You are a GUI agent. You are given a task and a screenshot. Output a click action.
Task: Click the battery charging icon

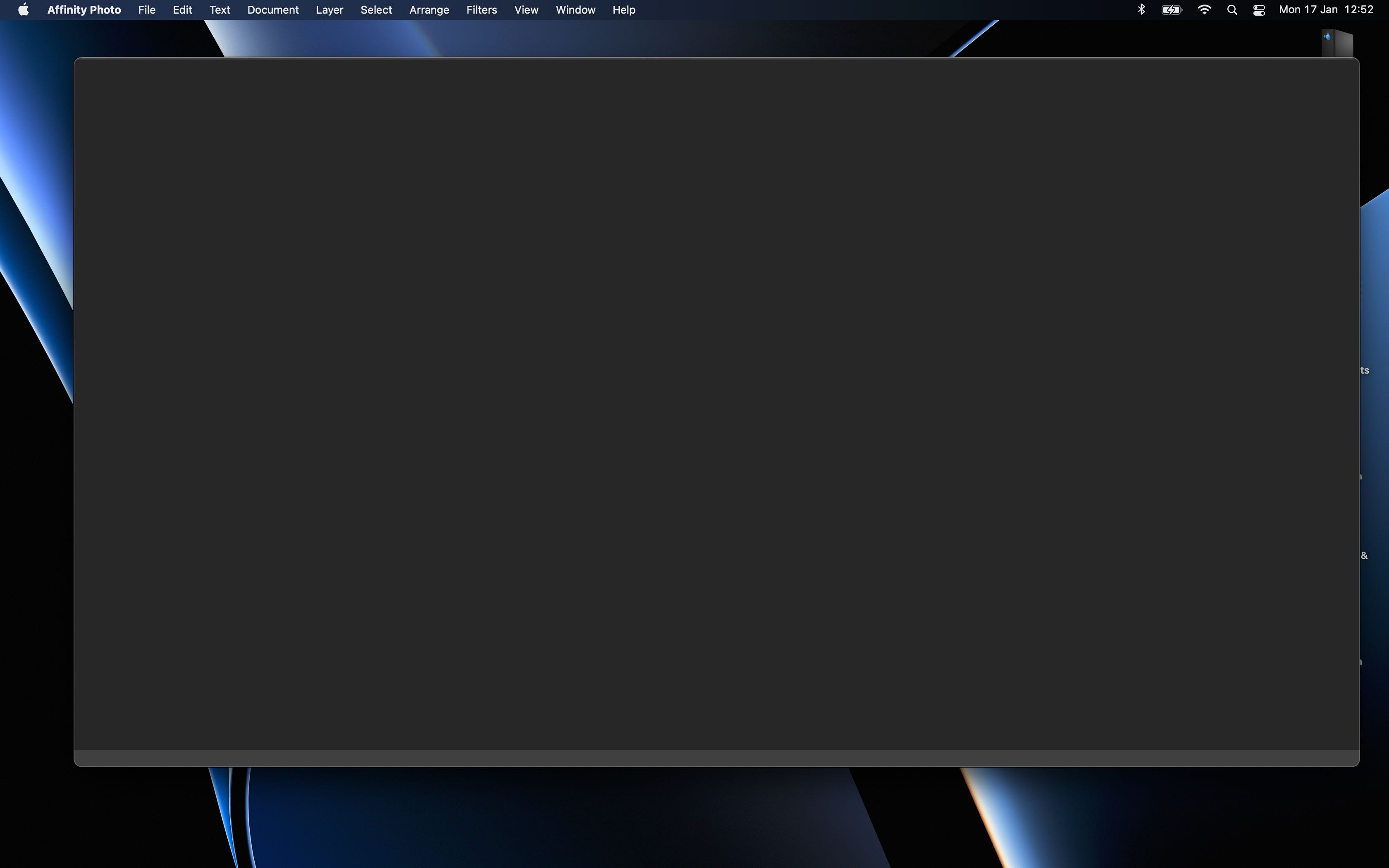pos(1172,10)
